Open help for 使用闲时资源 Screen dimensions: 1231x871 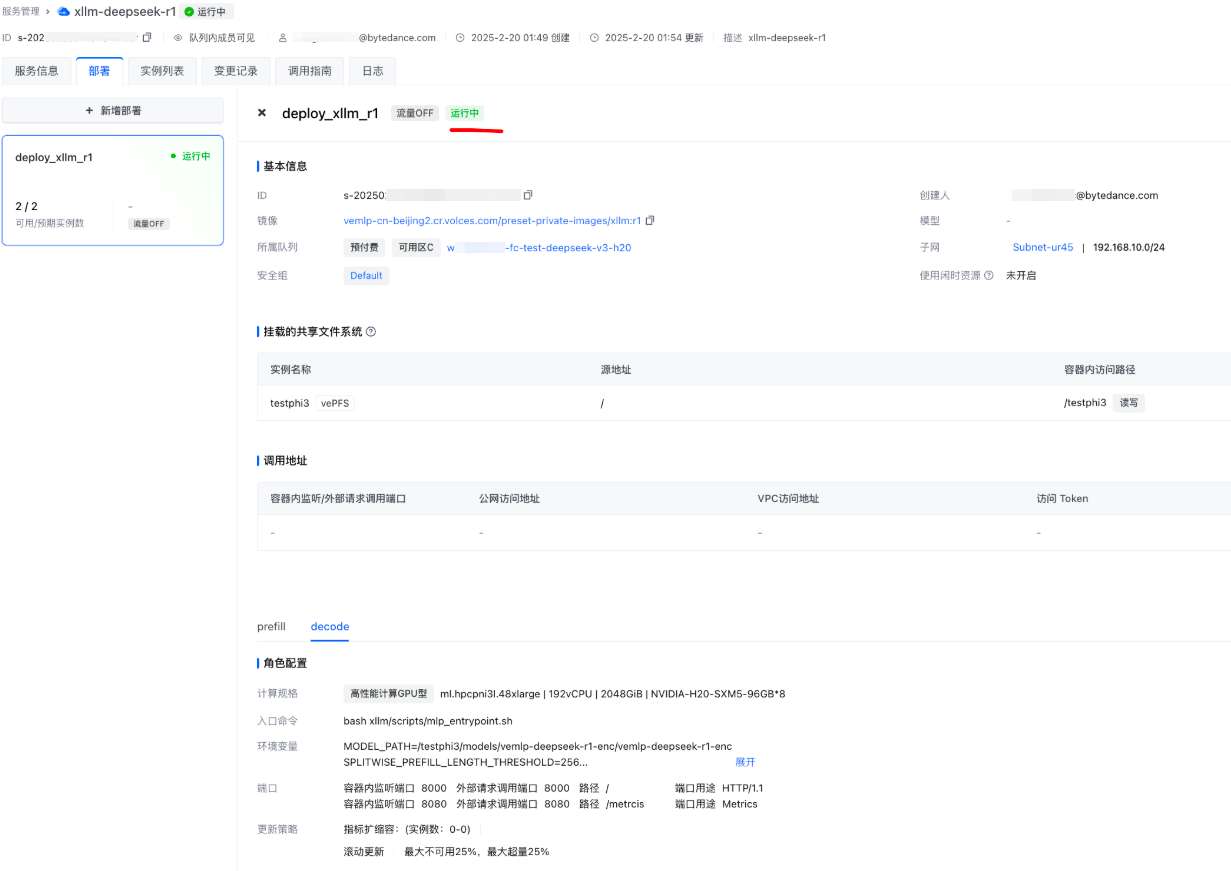(x=989, y=275)
